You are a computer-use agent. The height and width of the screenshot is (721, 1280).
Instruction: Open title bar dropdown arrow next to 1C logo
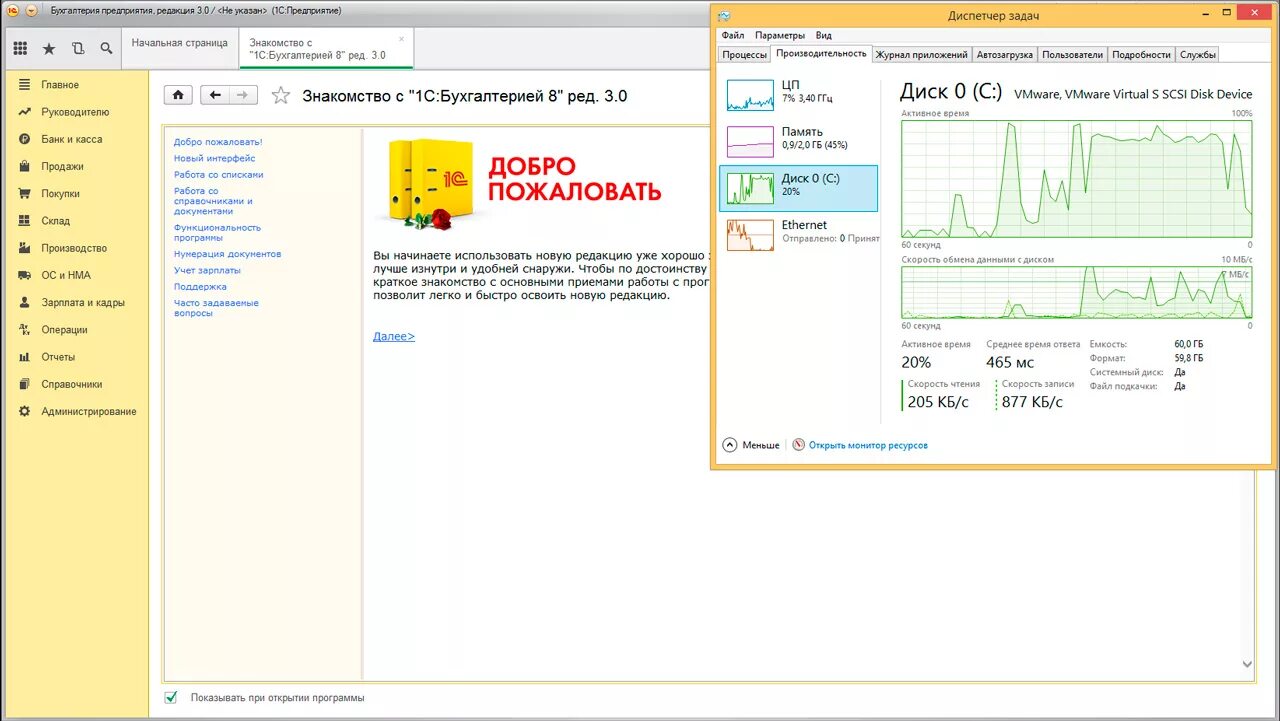point(31,10)
